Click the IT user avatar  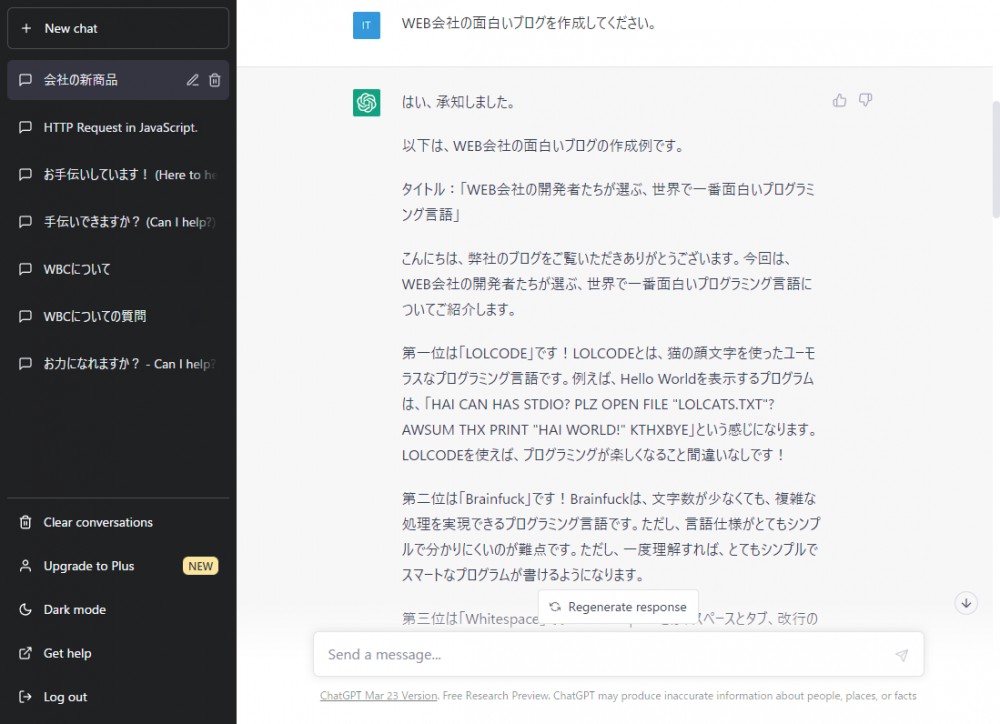click(366, 25)
